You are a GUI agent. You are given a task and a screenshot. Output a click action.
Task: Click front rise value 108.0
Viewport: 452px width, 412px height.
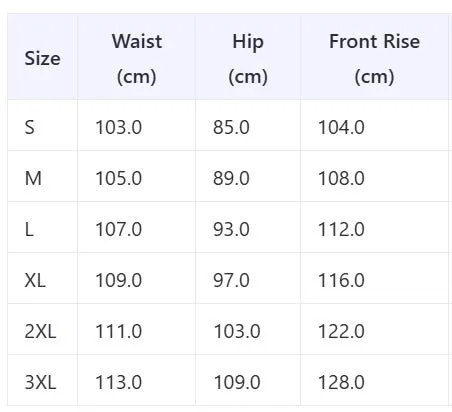[x=341, y=178]
